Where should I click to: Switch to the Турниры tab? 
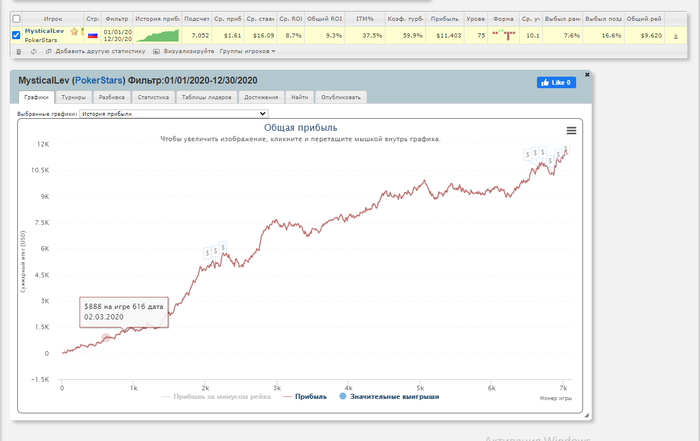click(x=74, y=97)
